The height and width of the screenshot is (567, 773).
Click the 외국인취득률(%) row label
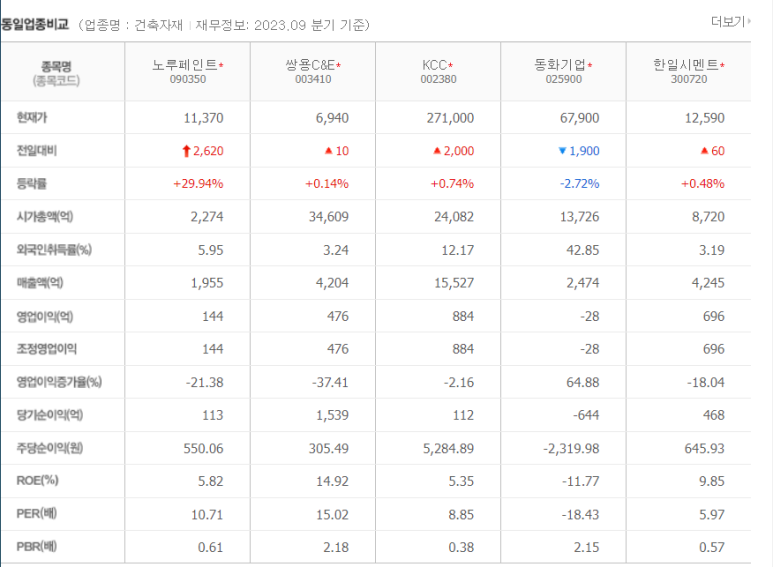(x=54, y=250)
